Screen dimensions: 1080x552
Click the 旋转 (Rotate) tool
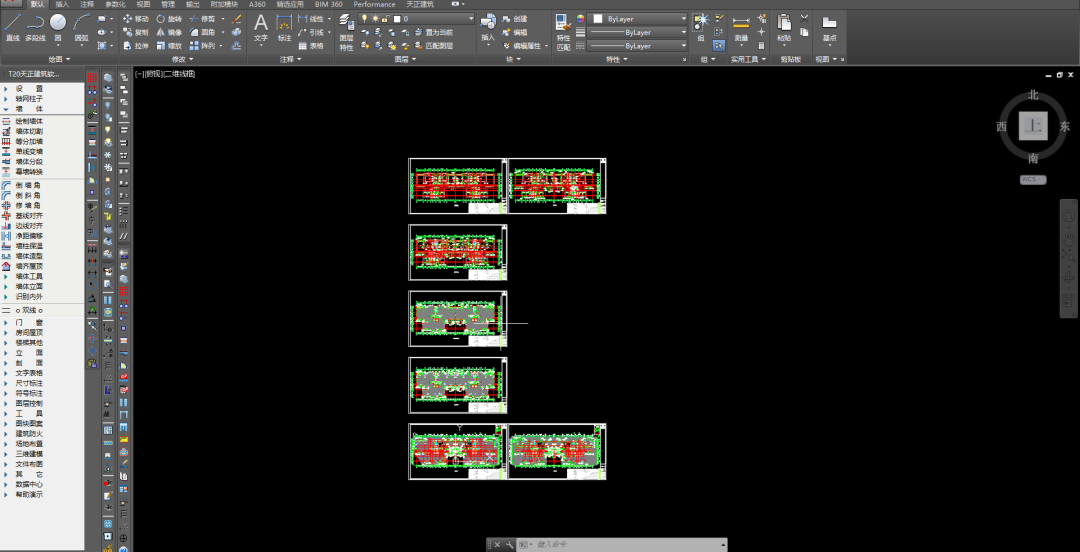pyautogui.click(x=169, y=19)
